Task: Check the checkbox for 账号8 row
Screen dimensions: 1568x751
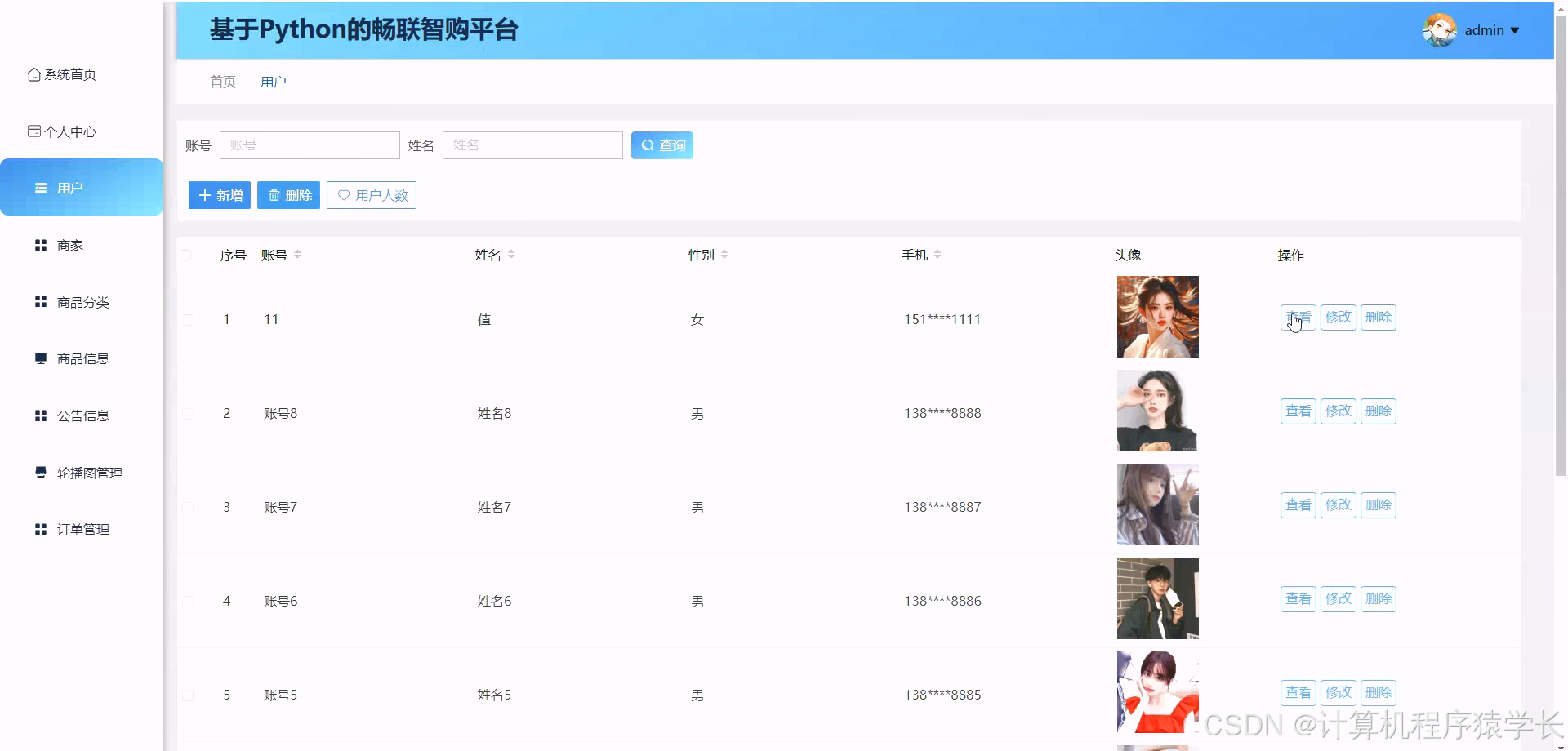Action: pos(188,414)
